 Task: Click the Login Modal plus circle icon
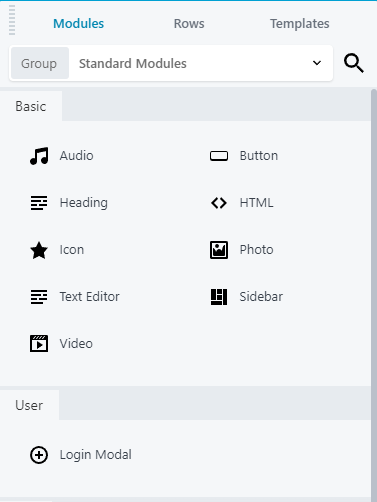click(x=39, y=455)
